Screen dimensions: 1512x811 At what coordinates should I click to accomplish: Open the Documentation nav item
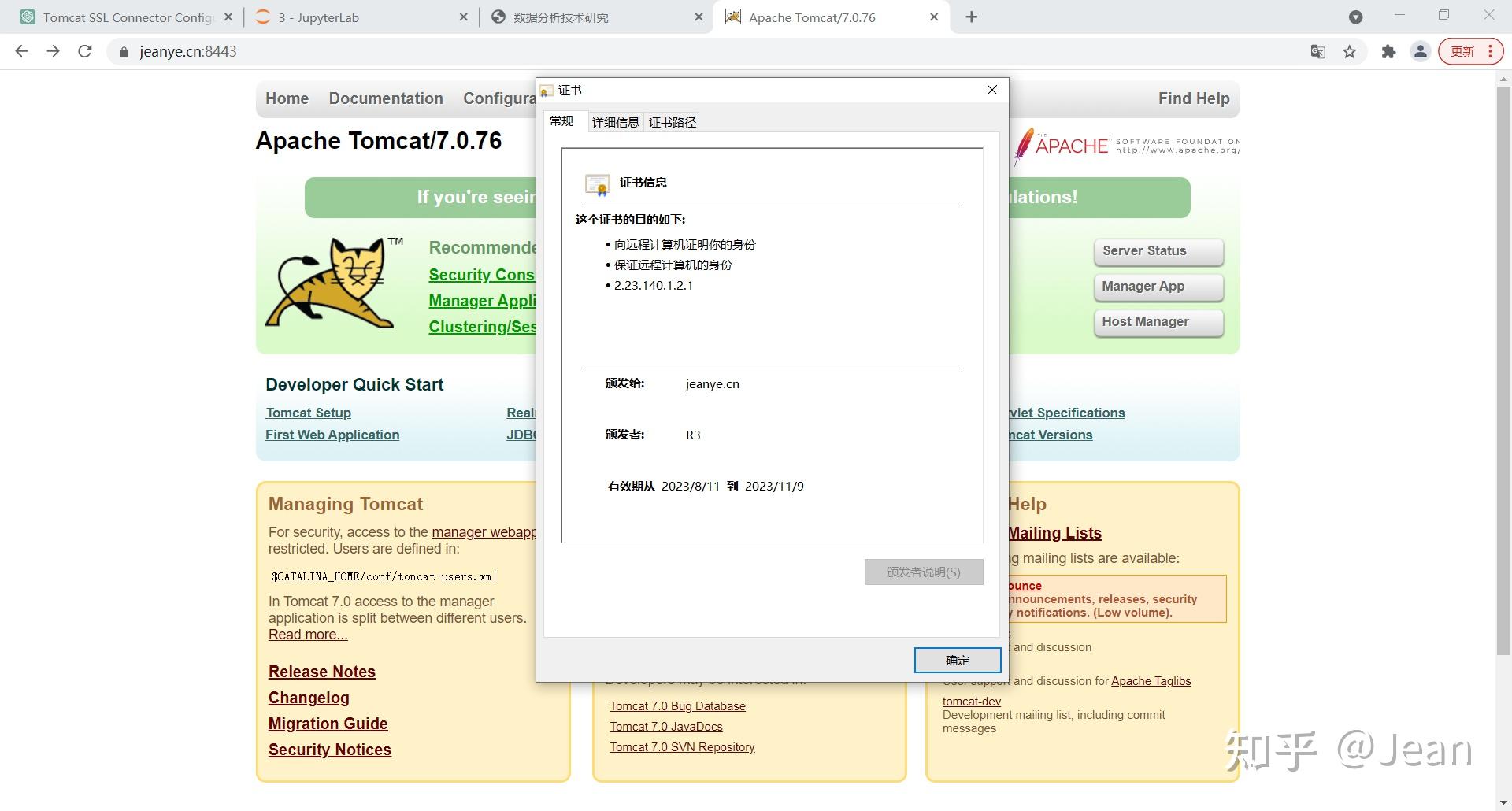click(x=386, y=98)
